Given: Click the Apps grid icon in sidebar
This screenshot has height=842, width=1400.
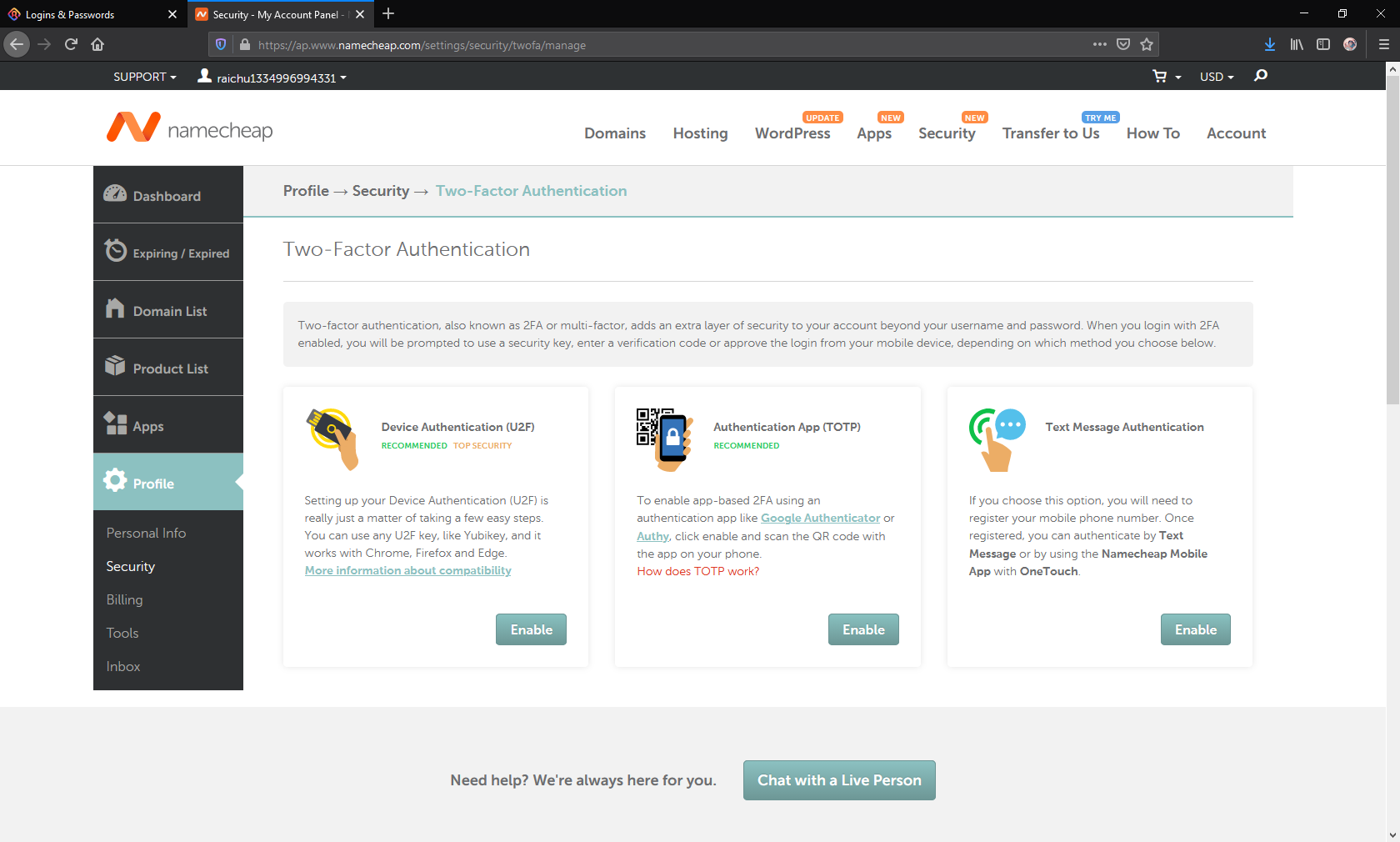Looking at the screenshot, I should 115,424.
